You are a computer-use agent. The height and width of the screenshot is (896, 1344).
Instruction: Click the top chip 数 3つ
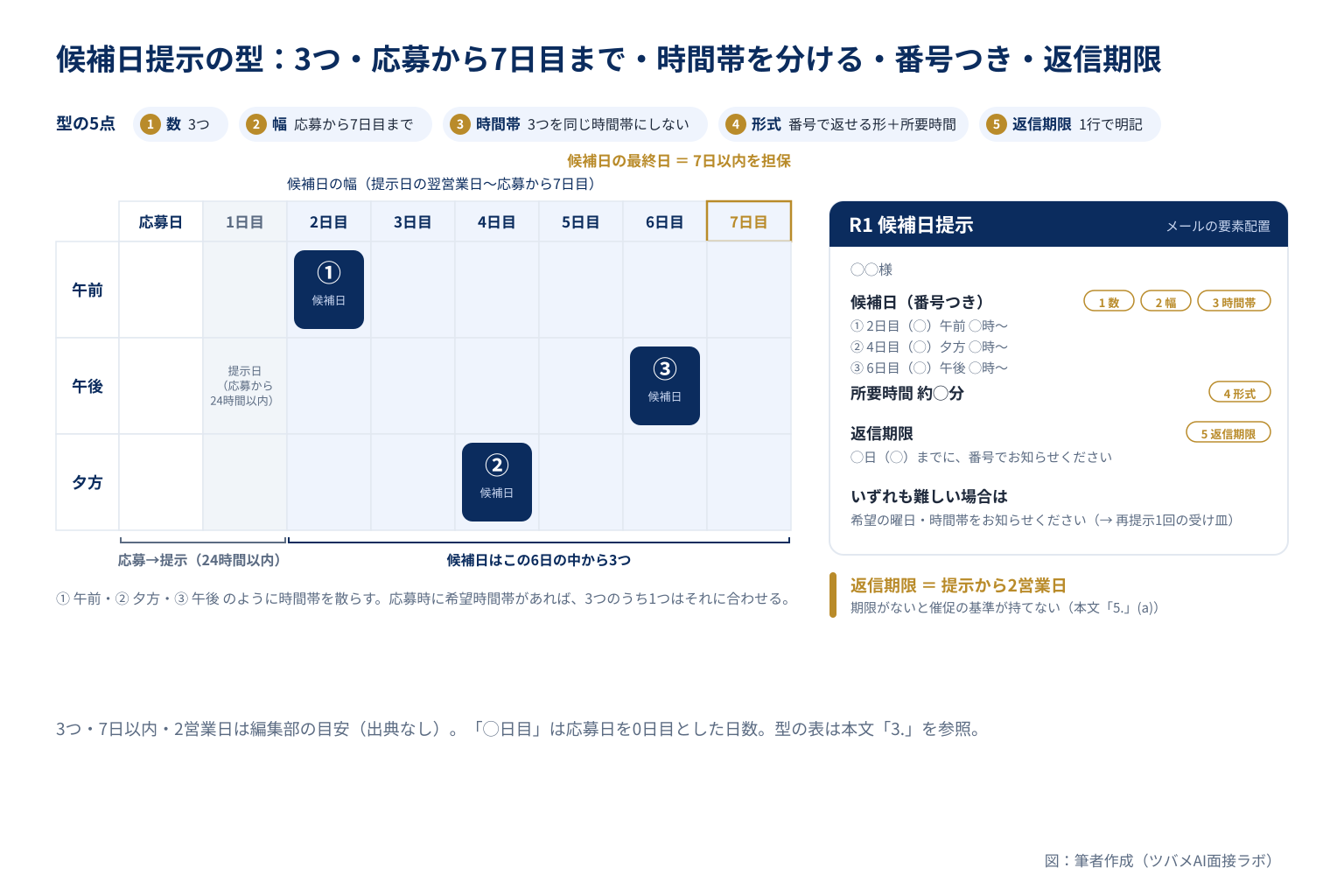[180, 124]
